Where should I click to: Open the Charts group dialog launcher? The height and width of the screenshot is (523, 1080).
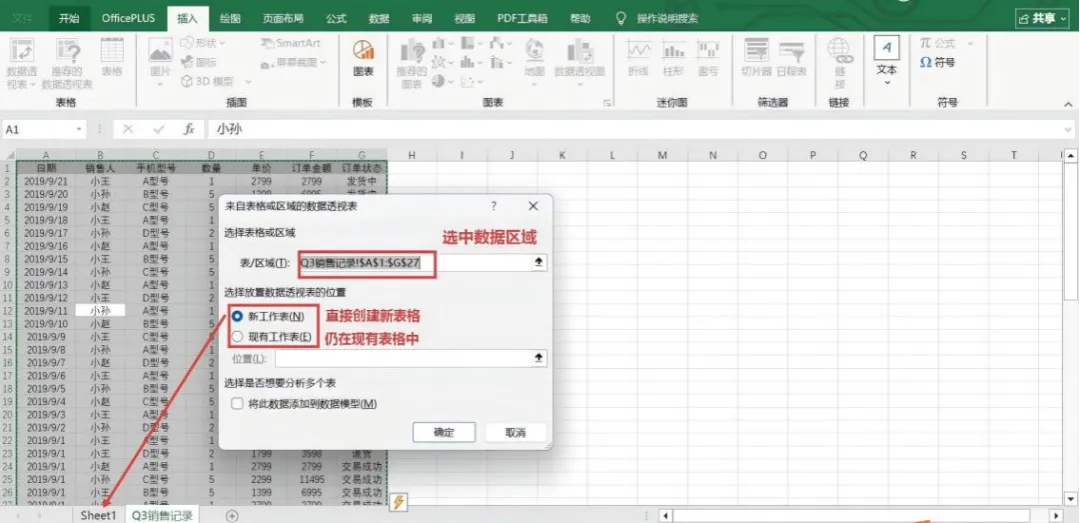[608, 103]
